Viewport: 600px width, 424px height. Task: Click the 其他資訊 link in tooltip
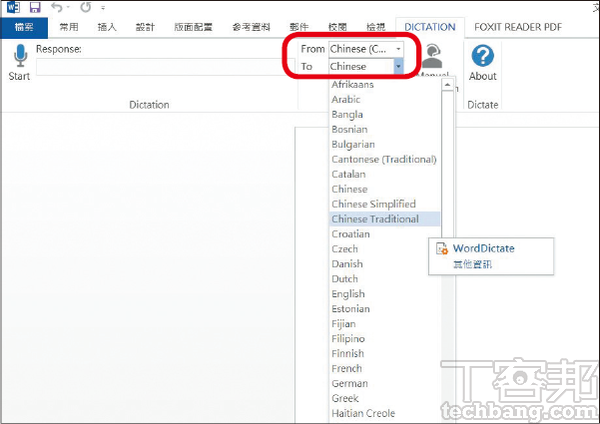coord(473,264)
